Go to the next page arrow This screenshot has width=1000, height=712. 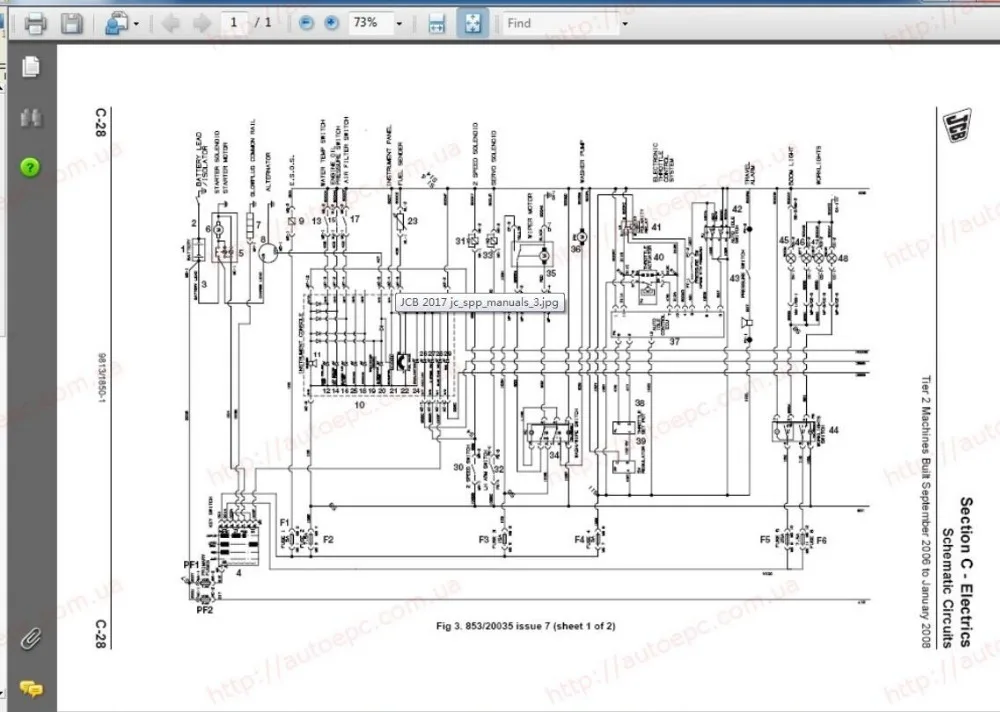[202, 24]
